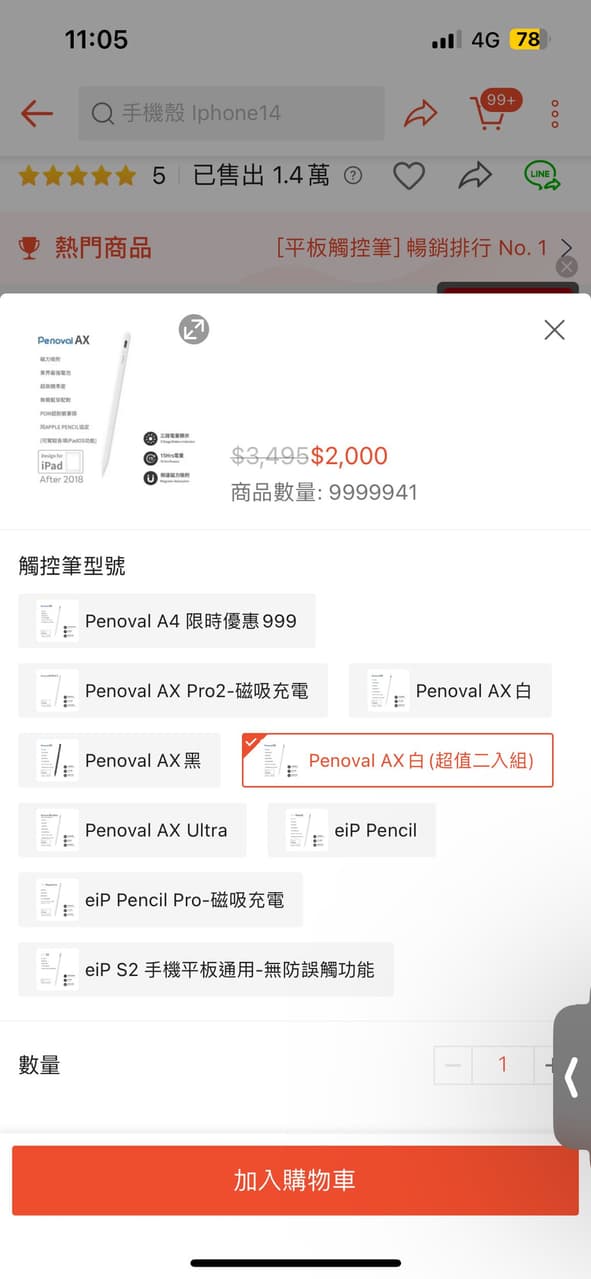Tap the heart to favorite this product
The height and width of the screenshot is (1279, 591).
pos(409,175)
